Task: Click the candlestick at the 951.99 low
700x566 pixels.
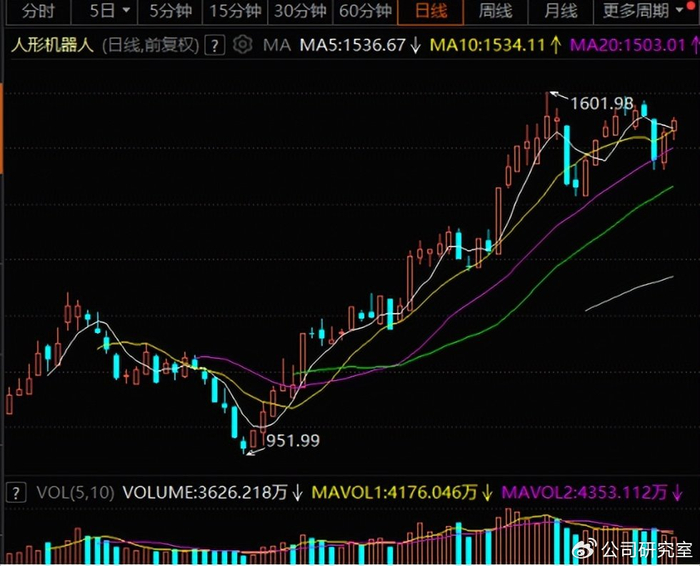Action: point(243,445)
